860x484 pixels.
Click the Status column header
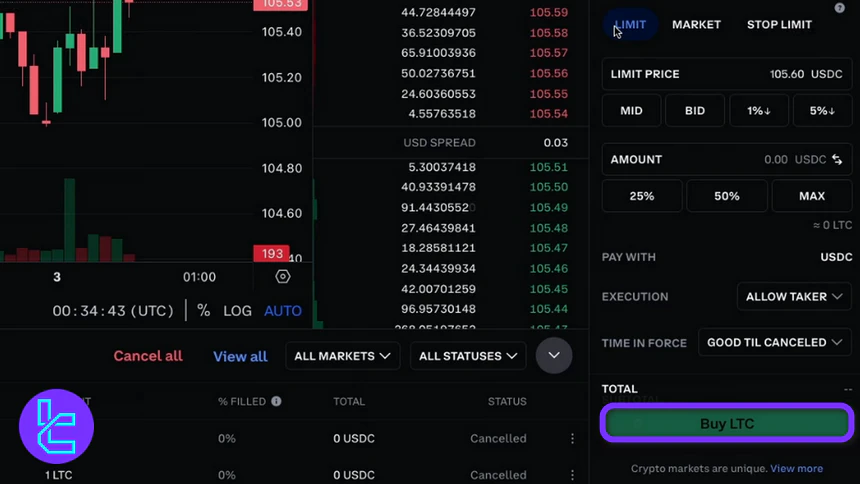pos(507,402)
